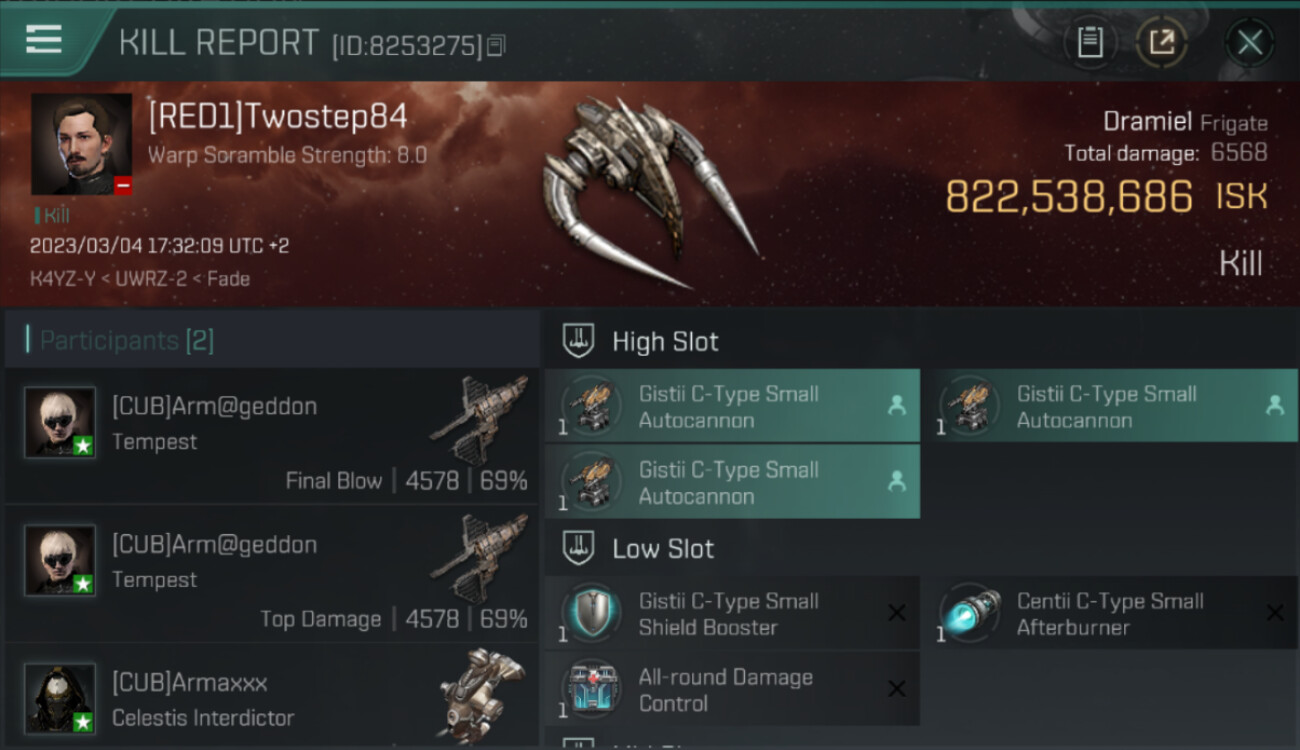Select the All-round Damage Control module icon
This screenshot has height=750, width=1300.
pyautogui.click(x=591, y=689)
